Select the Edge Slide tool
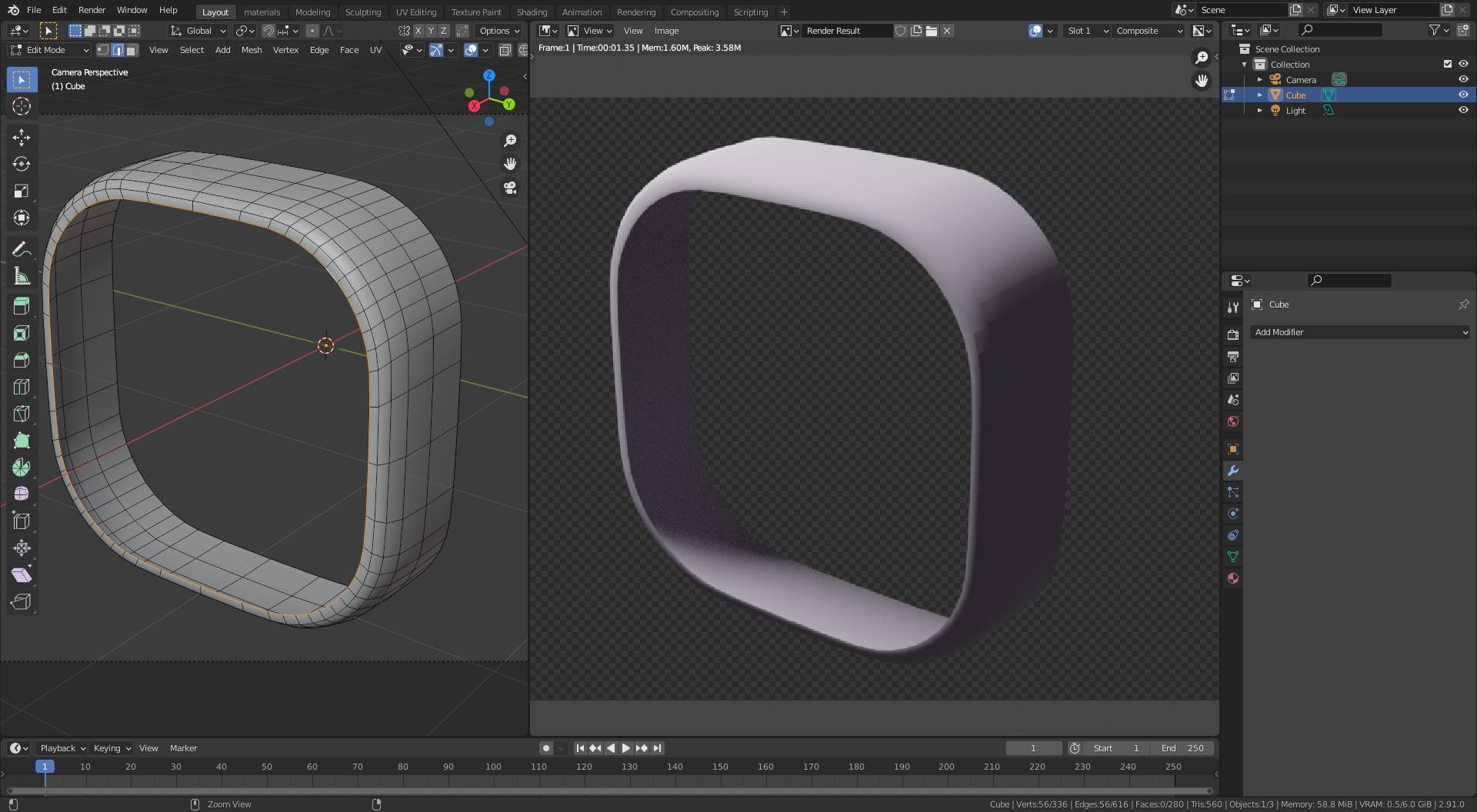The width and height of the screenshot is (1477, 812). point(22,521)
